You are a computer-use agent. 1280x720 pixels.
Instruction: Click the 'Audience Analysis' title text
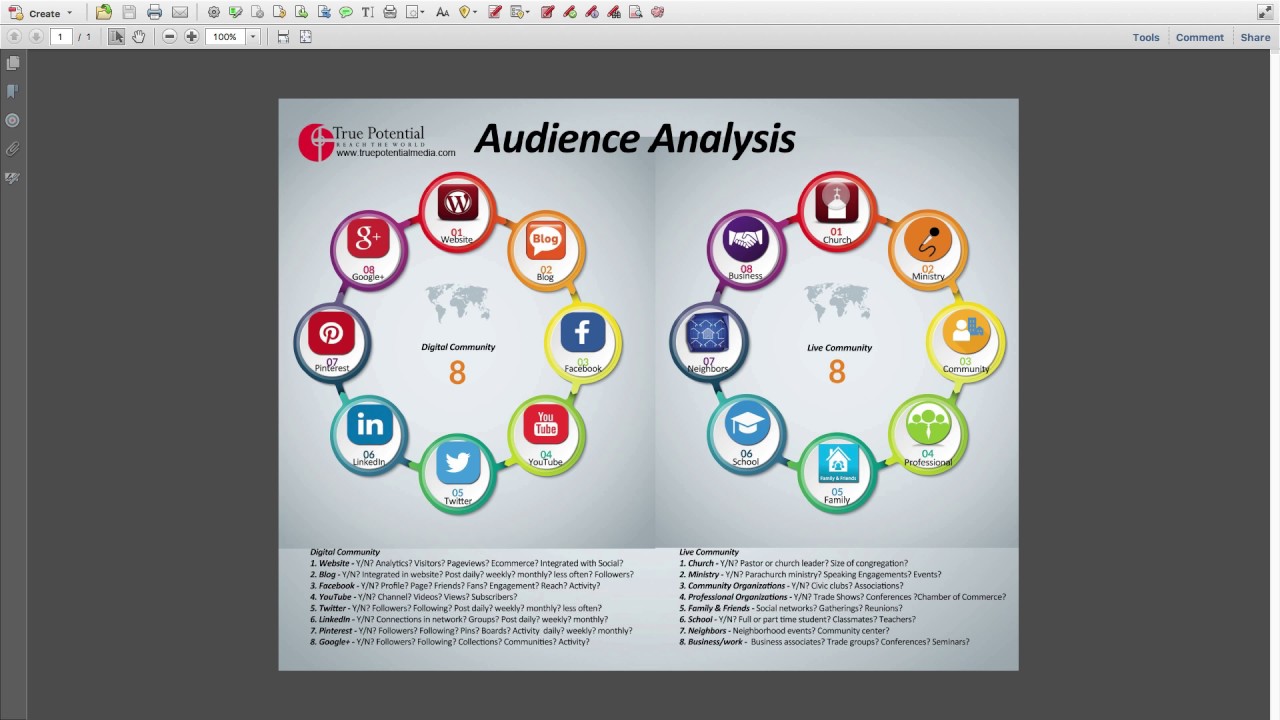(x=635, y=138)
